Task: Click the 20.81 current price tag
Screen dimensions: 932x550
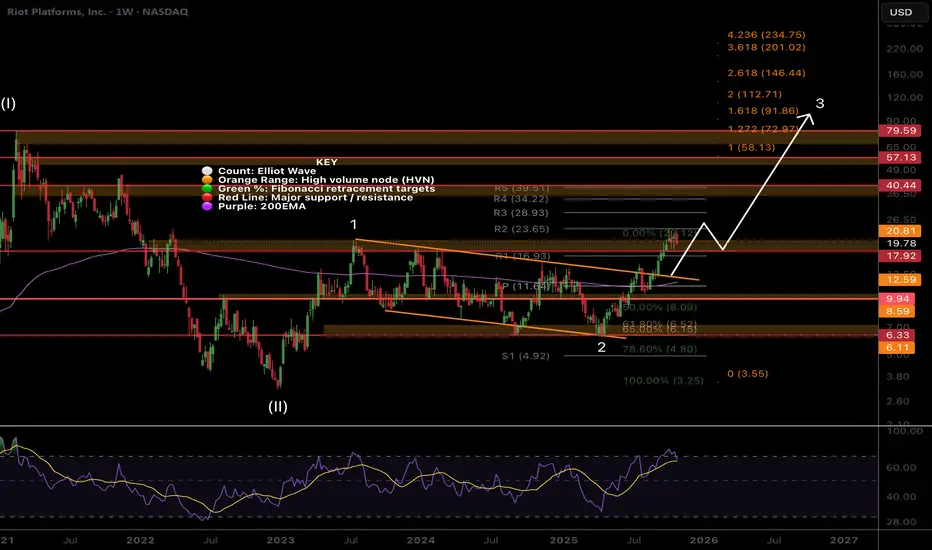Action: click(x=895, y=231)
